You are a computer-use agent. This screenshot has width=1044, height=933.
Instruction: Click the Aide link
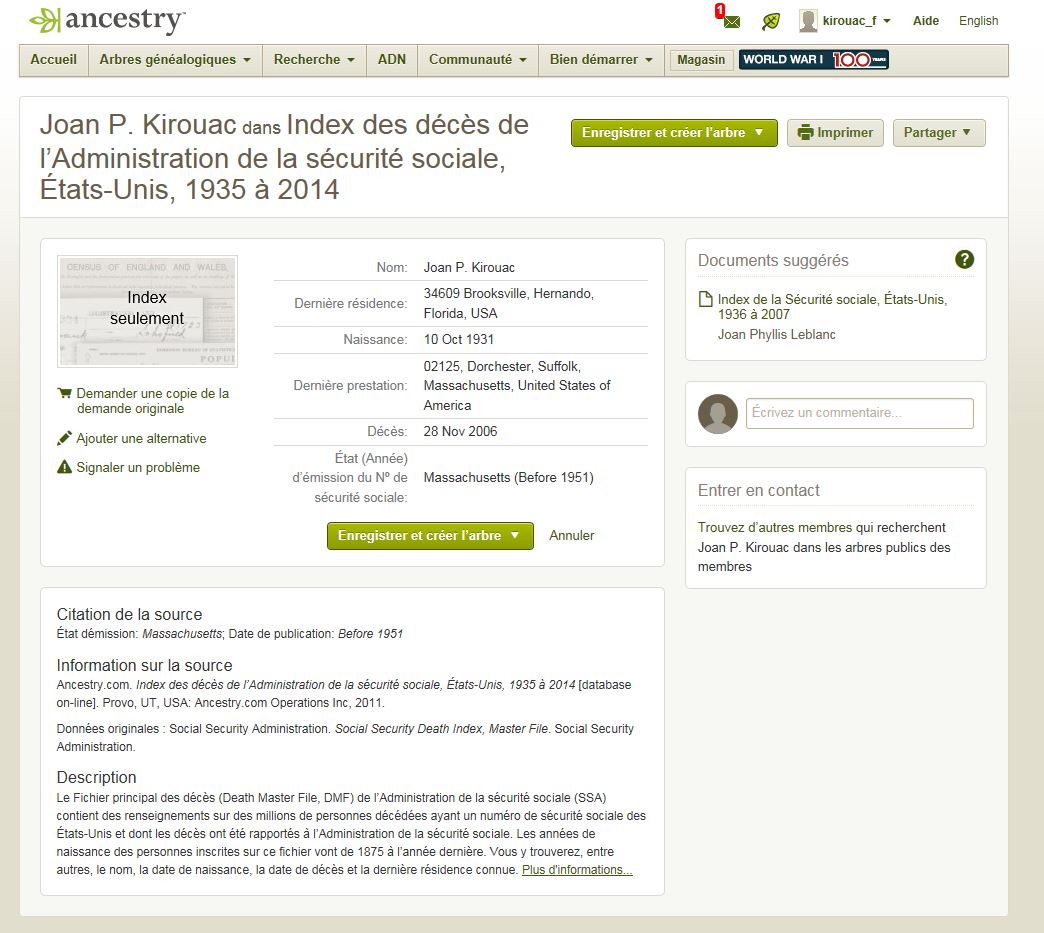[925, 21]
